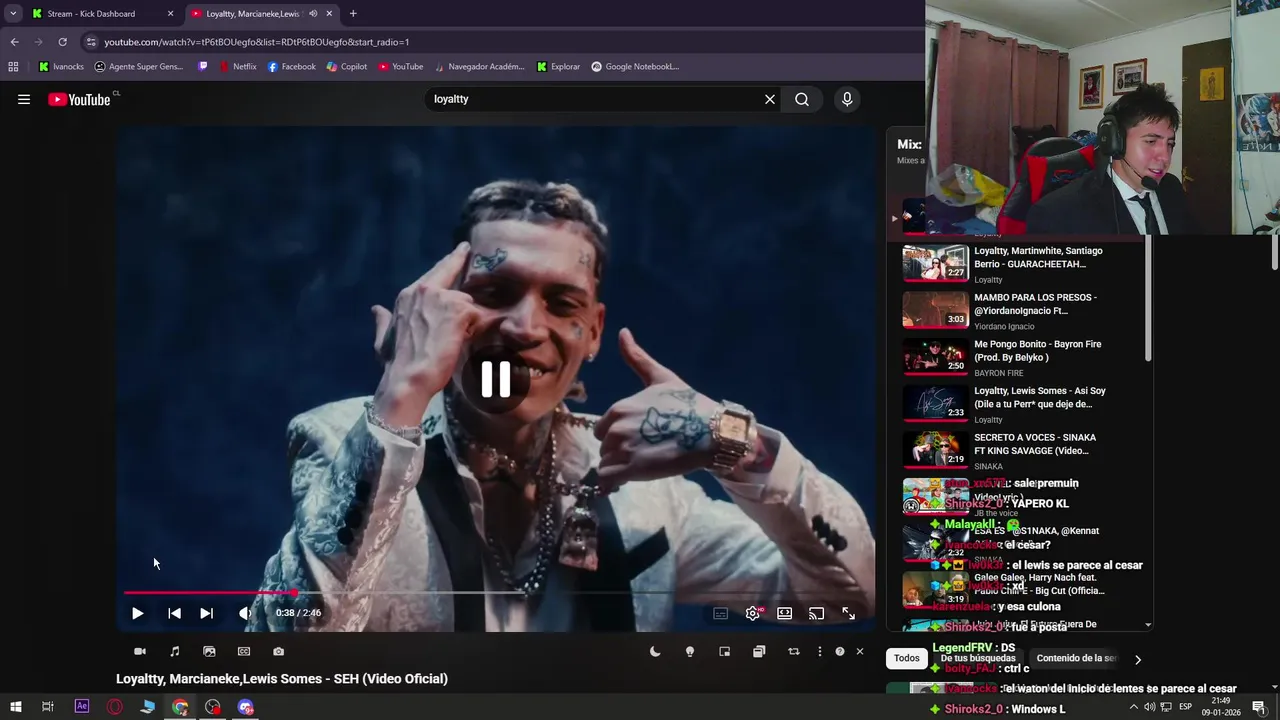Skip to the previous video
The image size is (1280, 720).
click(174, 613)
